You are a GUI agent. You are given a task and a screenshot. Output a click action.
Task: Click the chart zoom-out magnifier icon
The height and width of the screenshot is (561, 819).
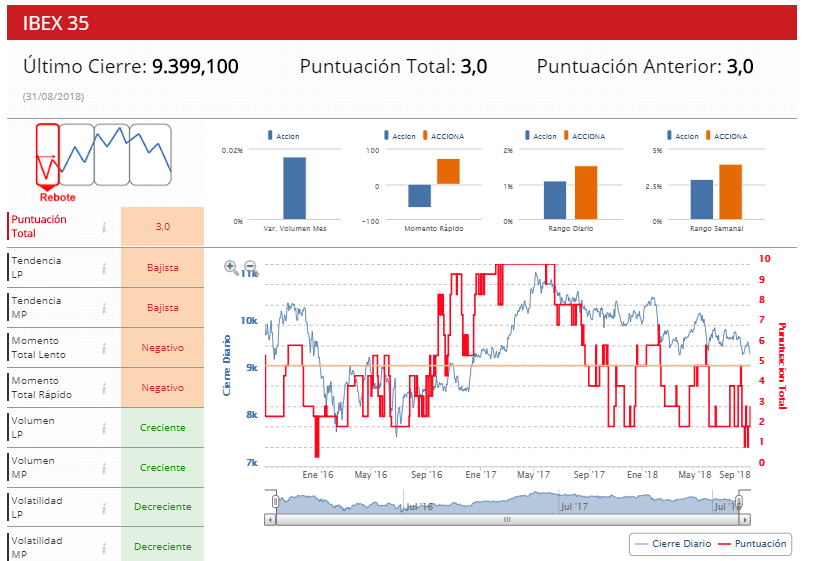click(250, 267)
